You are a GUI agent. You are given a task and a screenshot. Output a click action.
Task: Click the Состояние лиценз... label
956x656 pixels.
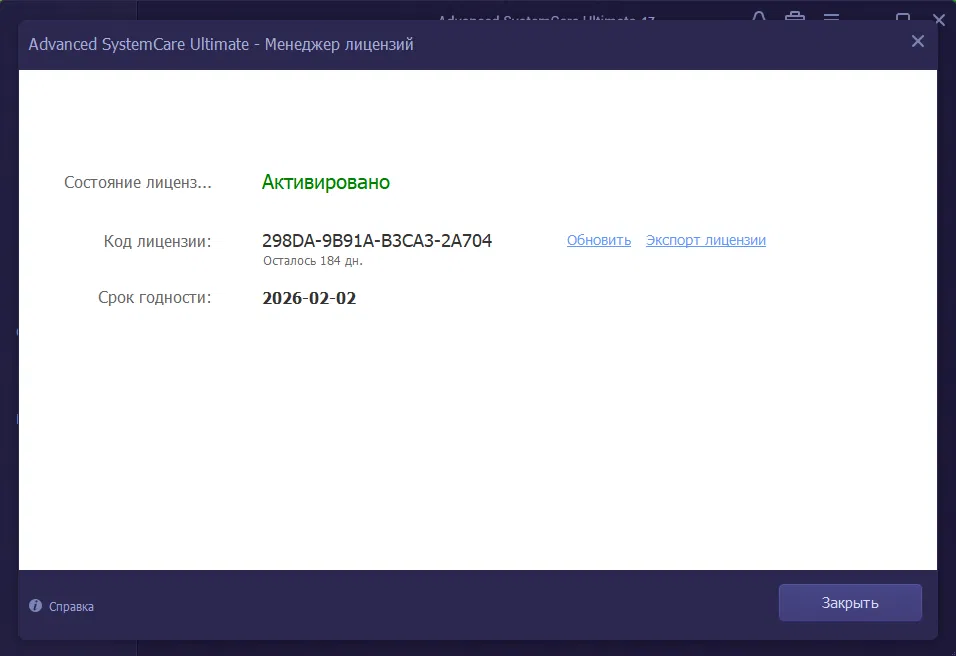click(x=137, y=182)
